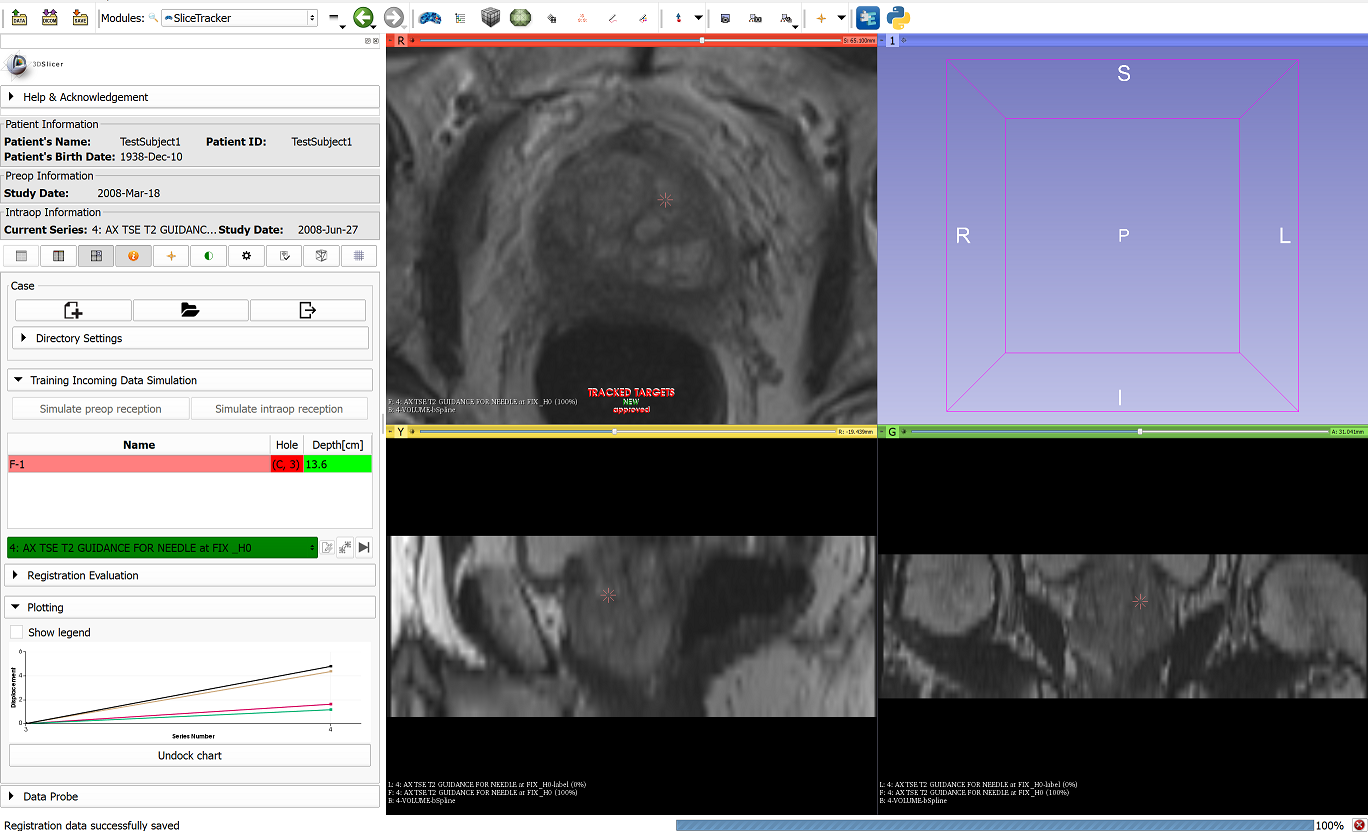The image size is (1368, 834).
Task: Toggle the orange info annotation button
Action: tap(133, 256)
